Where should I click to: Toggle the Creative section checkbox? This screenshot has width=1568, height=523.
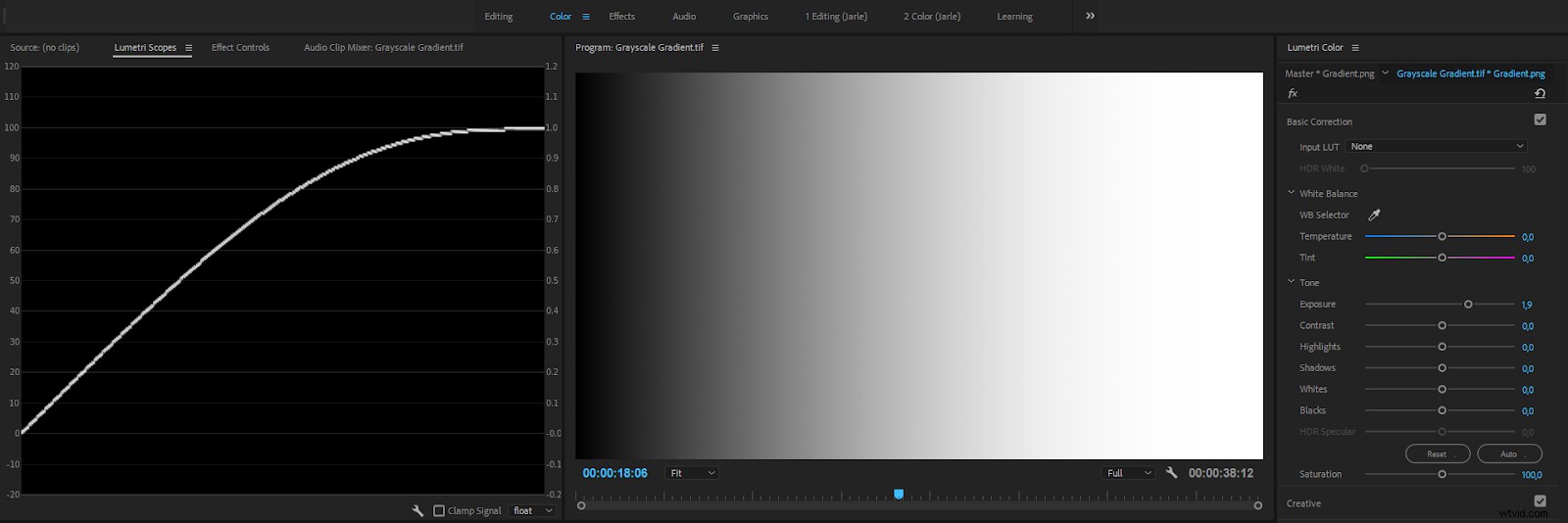click(x=1540, y=501)
